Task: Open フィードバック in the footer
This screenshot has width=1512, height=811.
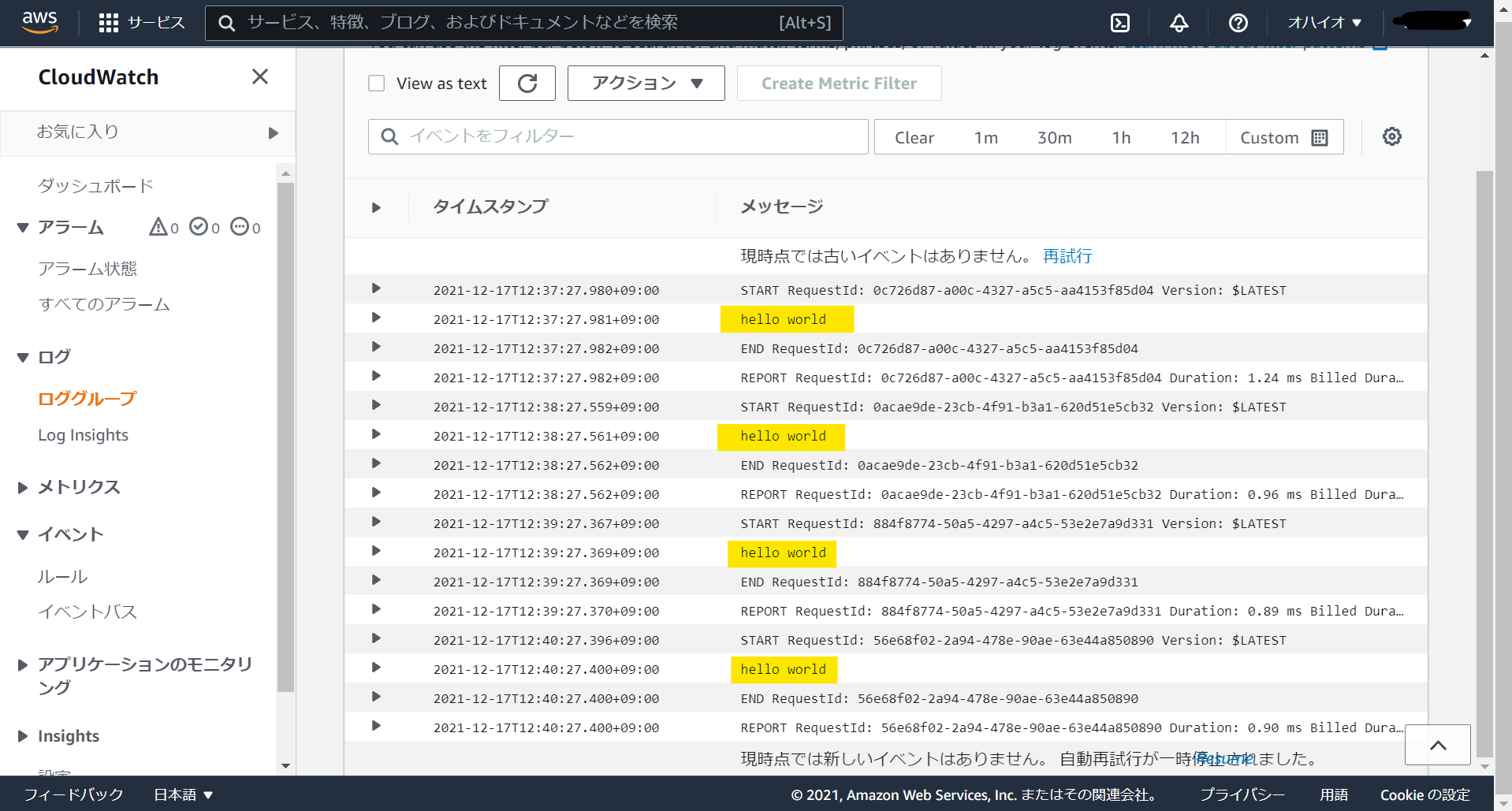Action: (73, 794)
